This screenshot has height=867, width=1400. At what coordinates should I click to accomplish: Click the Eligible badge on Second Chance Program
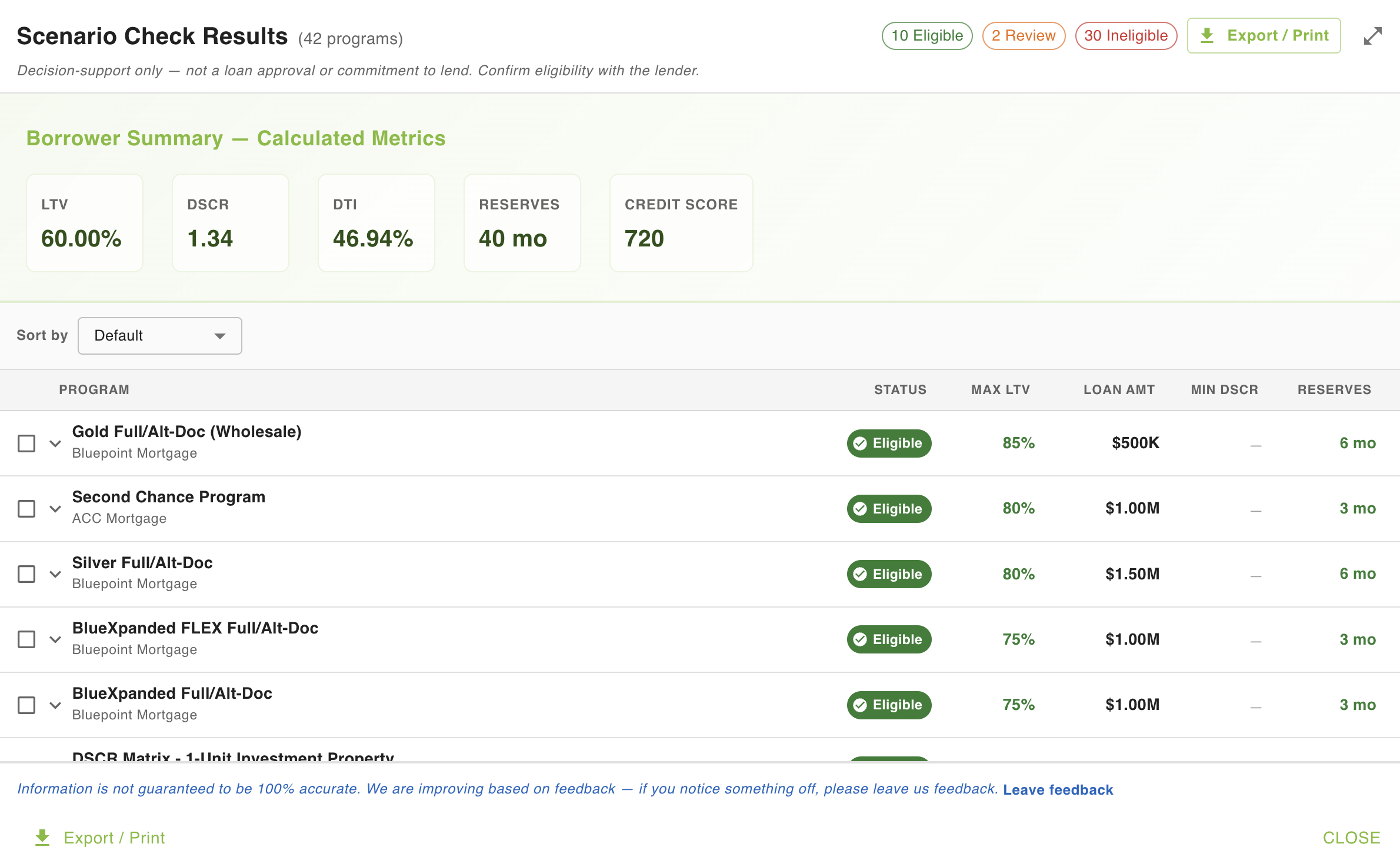[x=889, y=508]
